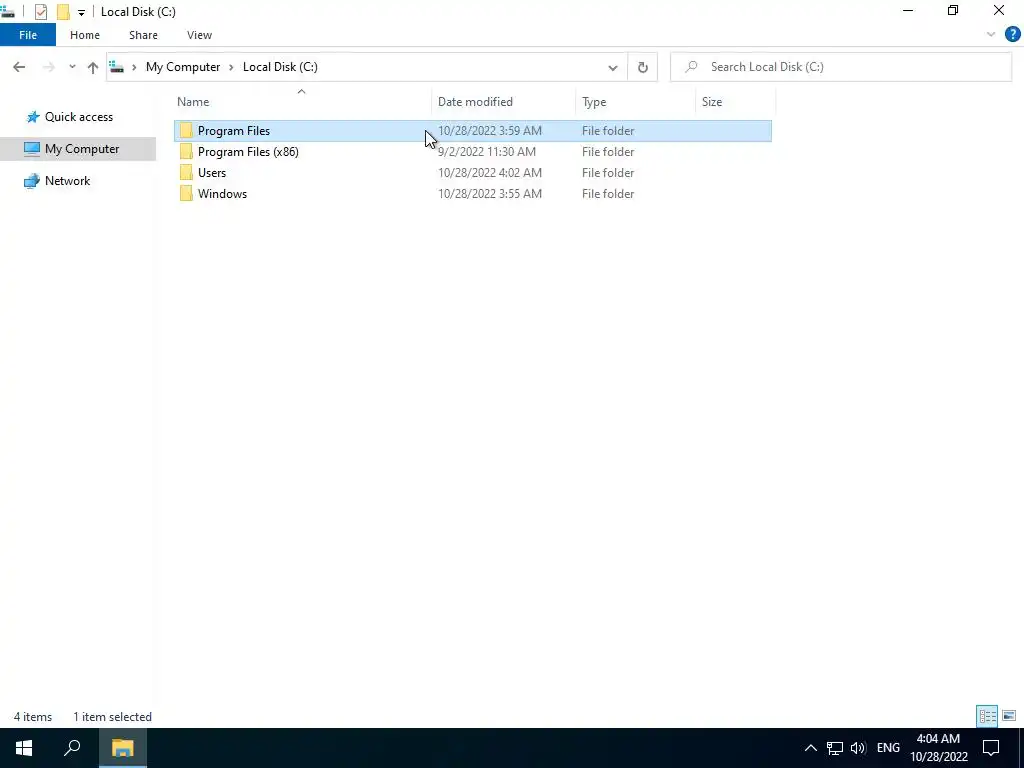Select the Program Files (x86) folder
The width and height of the screenshot is (1024, 768).
[248, 152]
